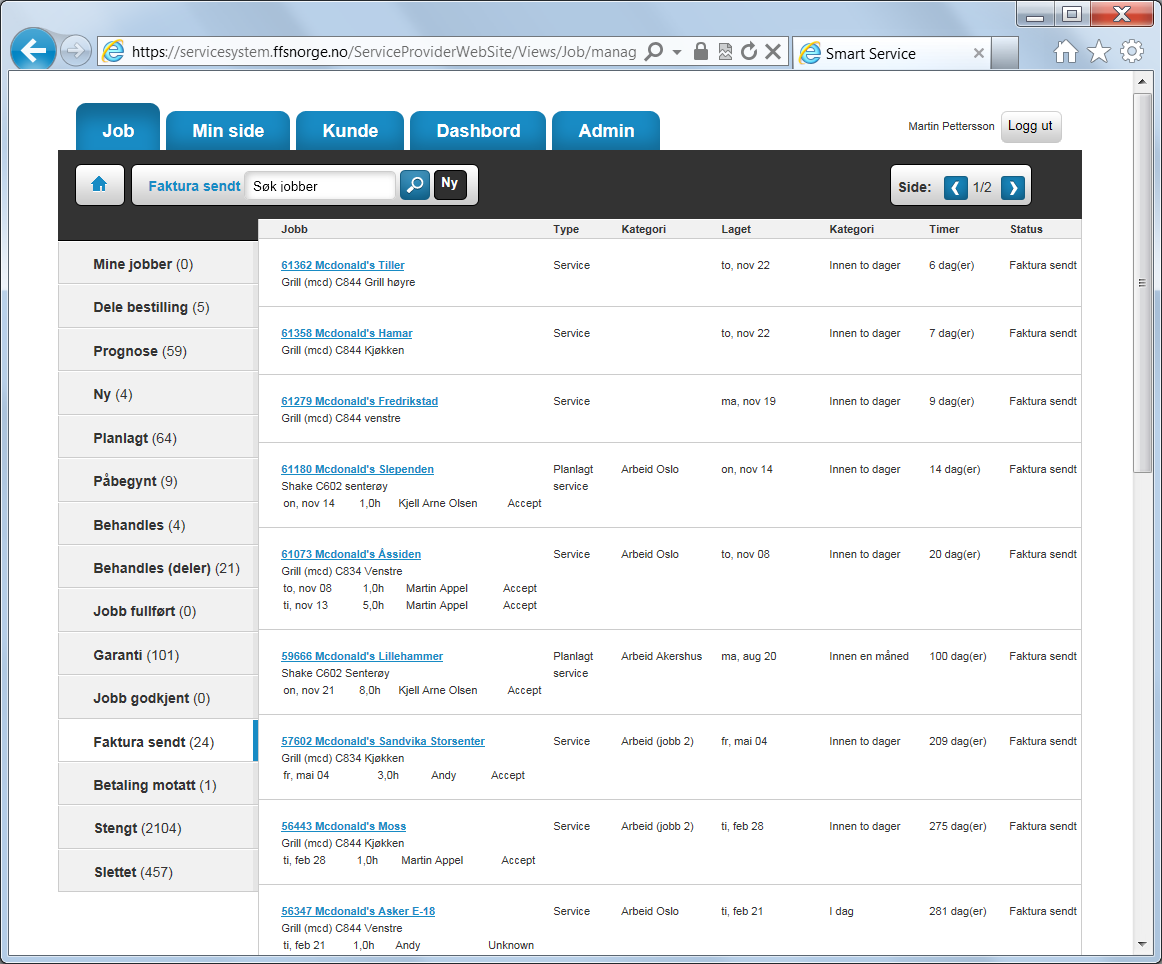Click the Martin Pettersson user name
The width and height of the screenshot is (1162, 964).
coord(952,127)
